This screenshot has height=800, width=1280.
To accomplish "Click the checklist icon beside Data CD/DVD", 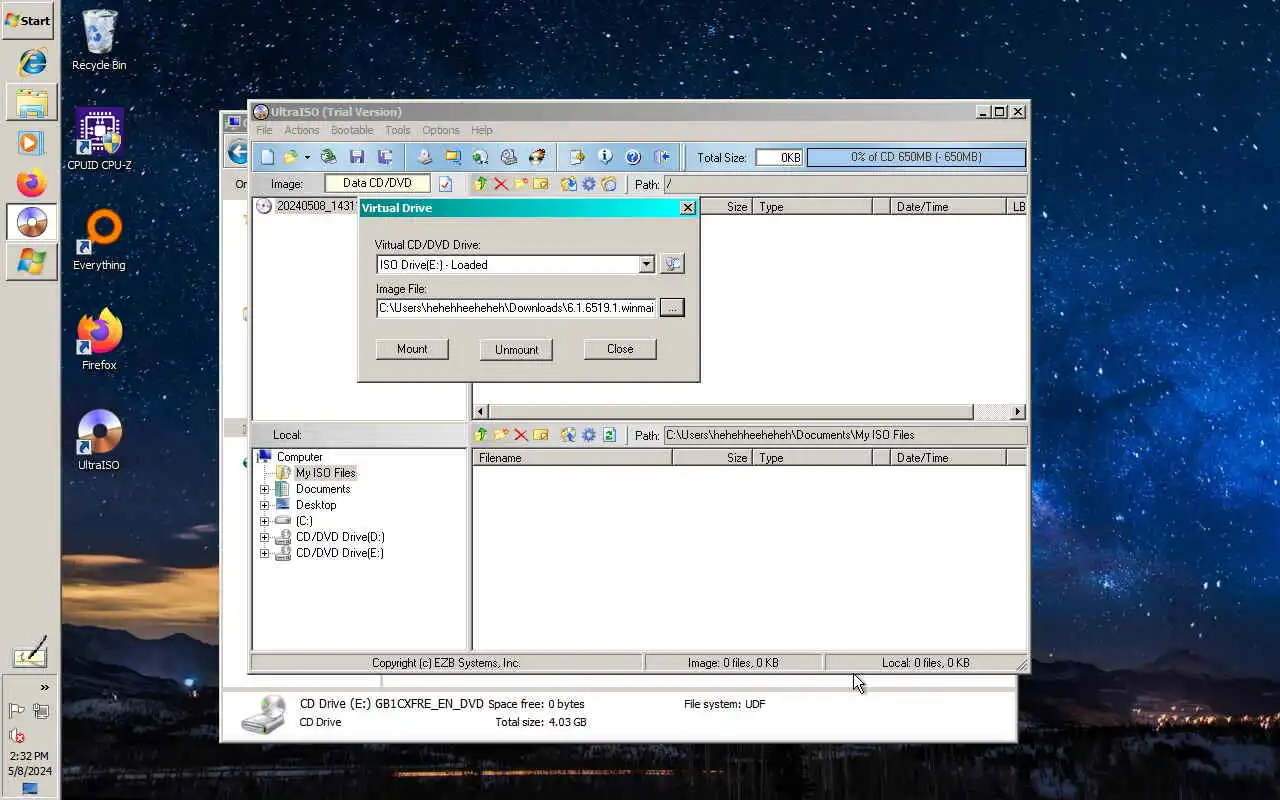I will (x=446, y=184).
